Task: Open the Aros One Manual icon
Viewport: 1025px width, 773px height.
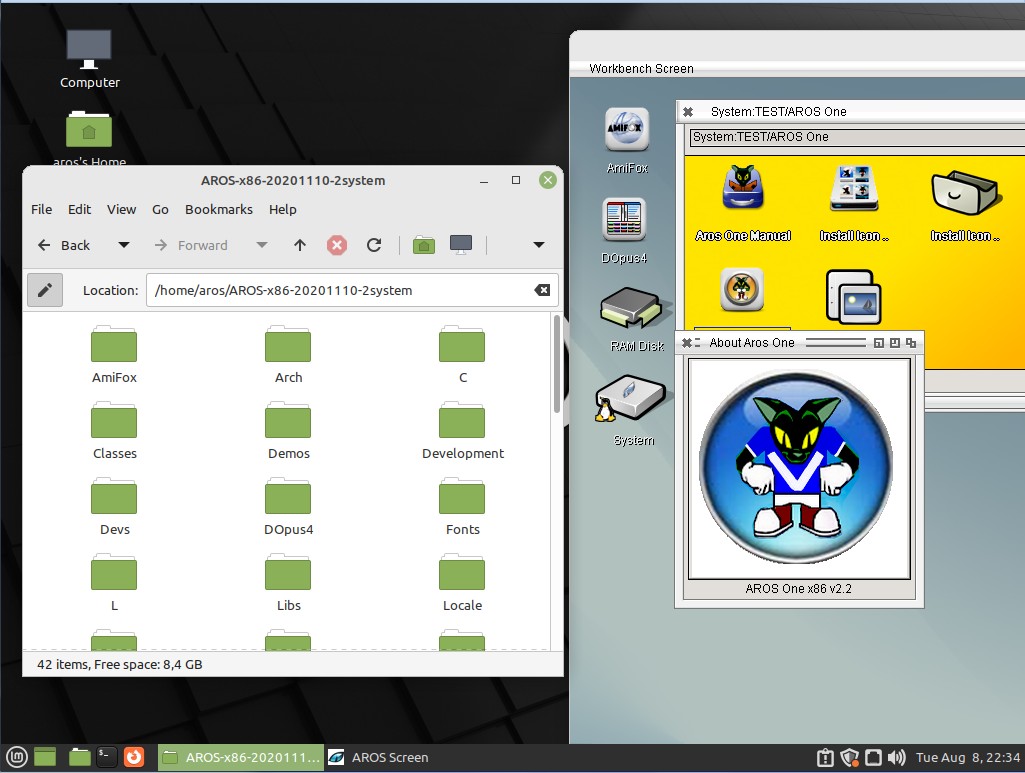Action: click(743, 190)
